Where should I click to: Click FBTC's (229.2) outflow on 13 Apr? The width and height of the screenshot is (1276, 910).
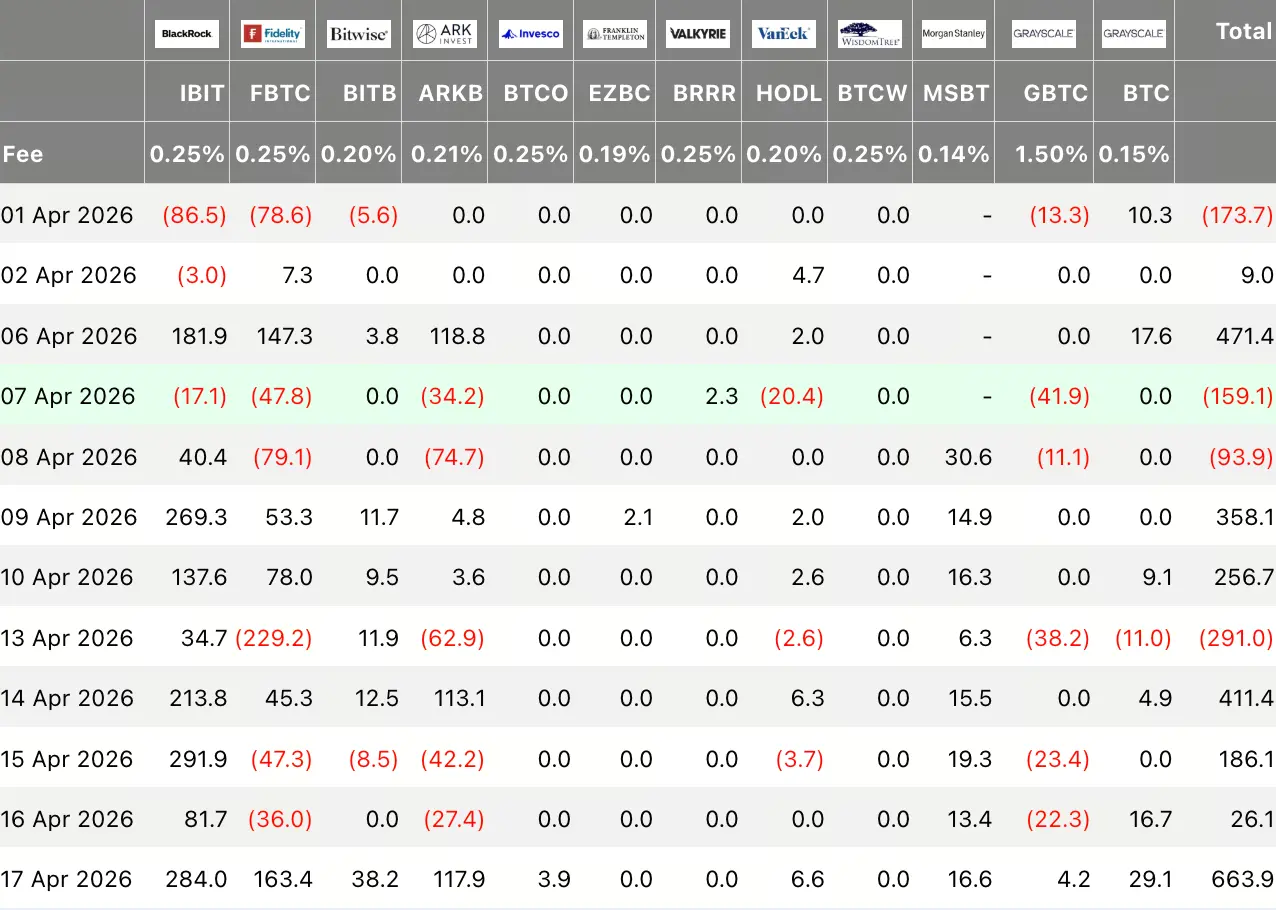[x=273, y=638]
